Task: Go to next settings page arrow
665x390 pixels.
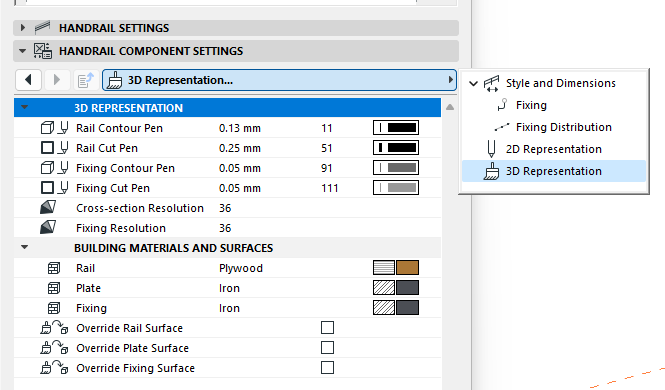Action: pyautogui.click(x=56, y=80)
